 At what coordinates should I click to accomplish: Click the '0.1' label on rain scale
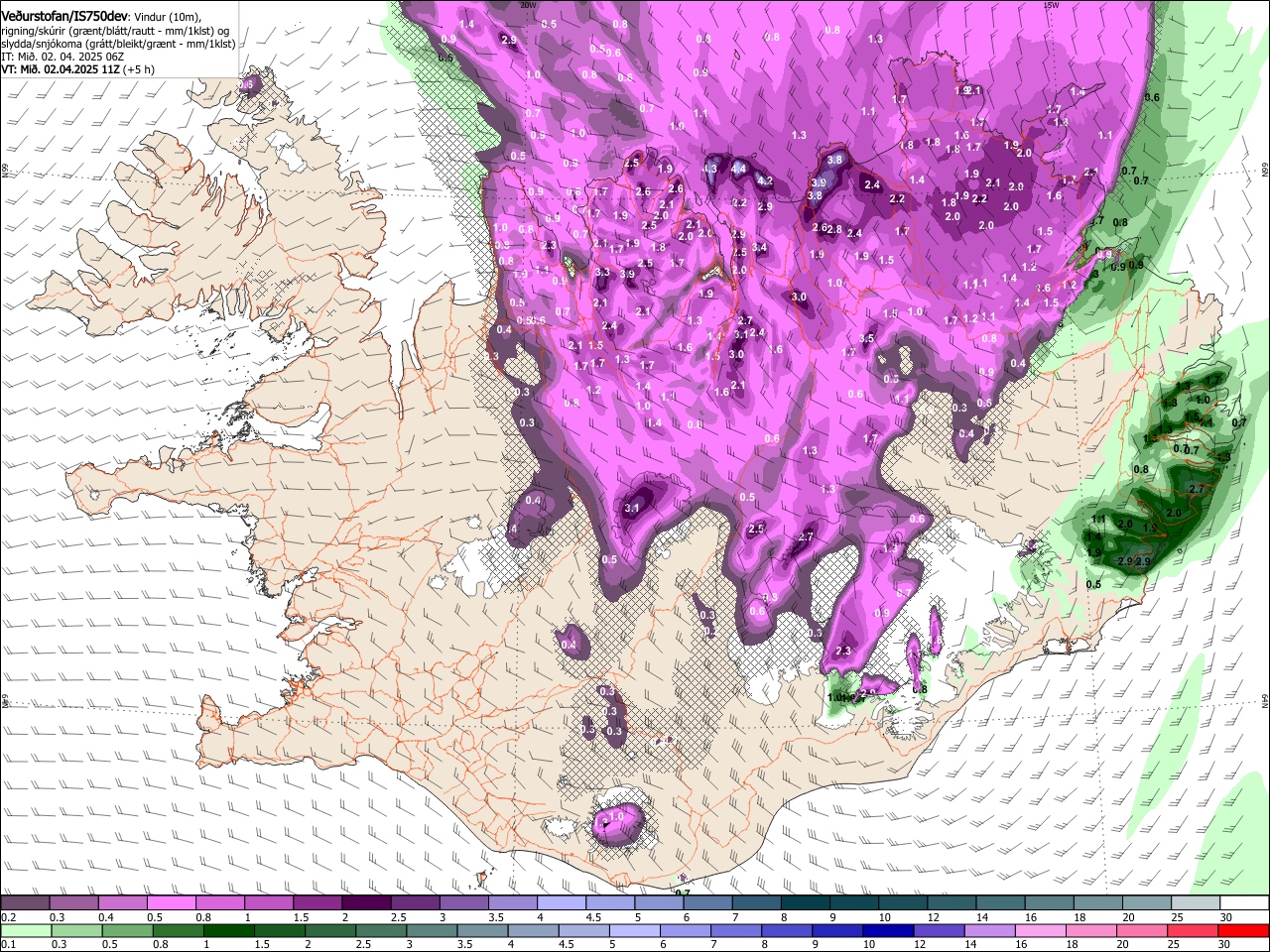[x=8, y=945]
